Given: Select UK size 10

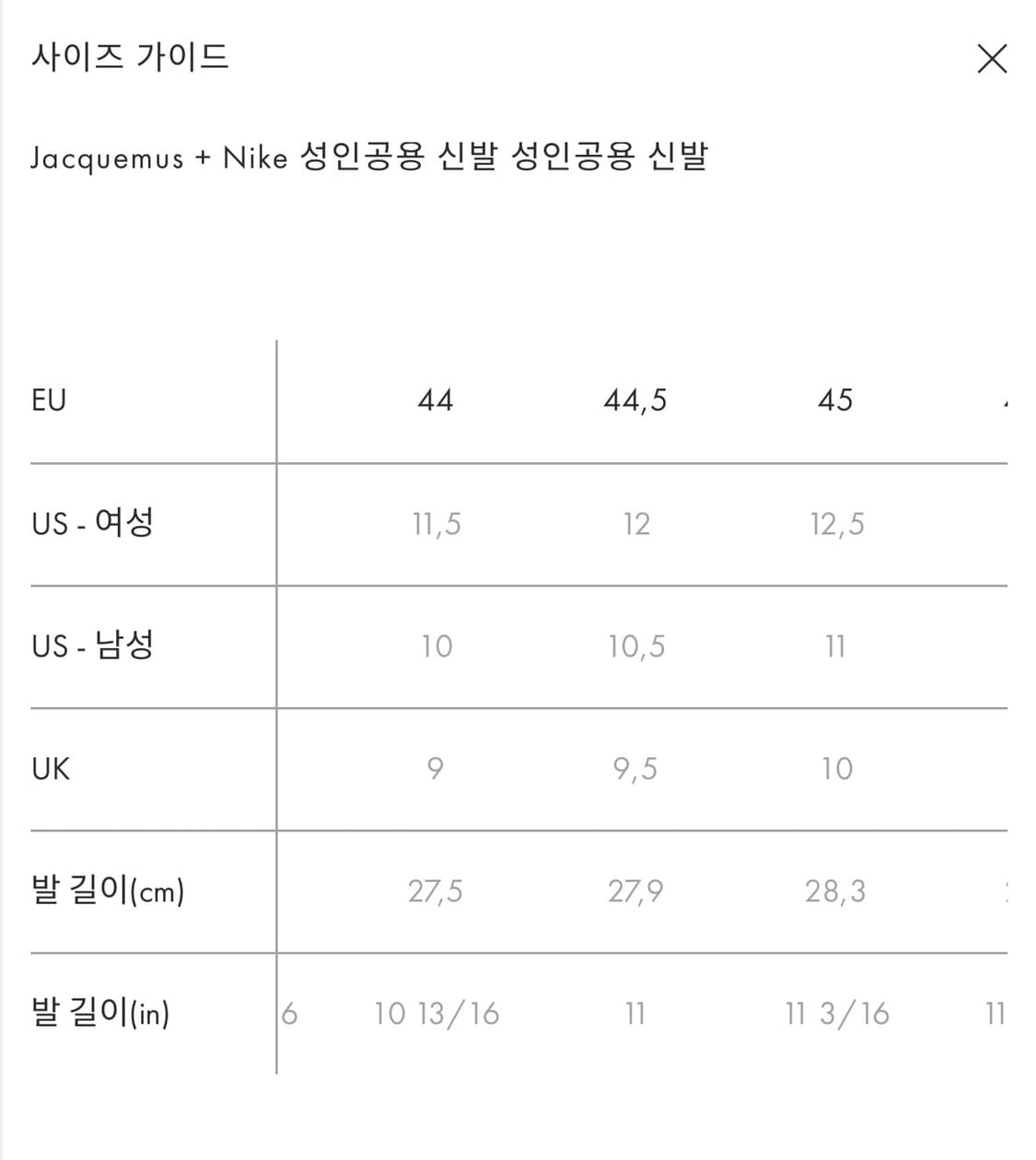Looking at the screenshot, I should pyautogui.click(x=836, y=768).
